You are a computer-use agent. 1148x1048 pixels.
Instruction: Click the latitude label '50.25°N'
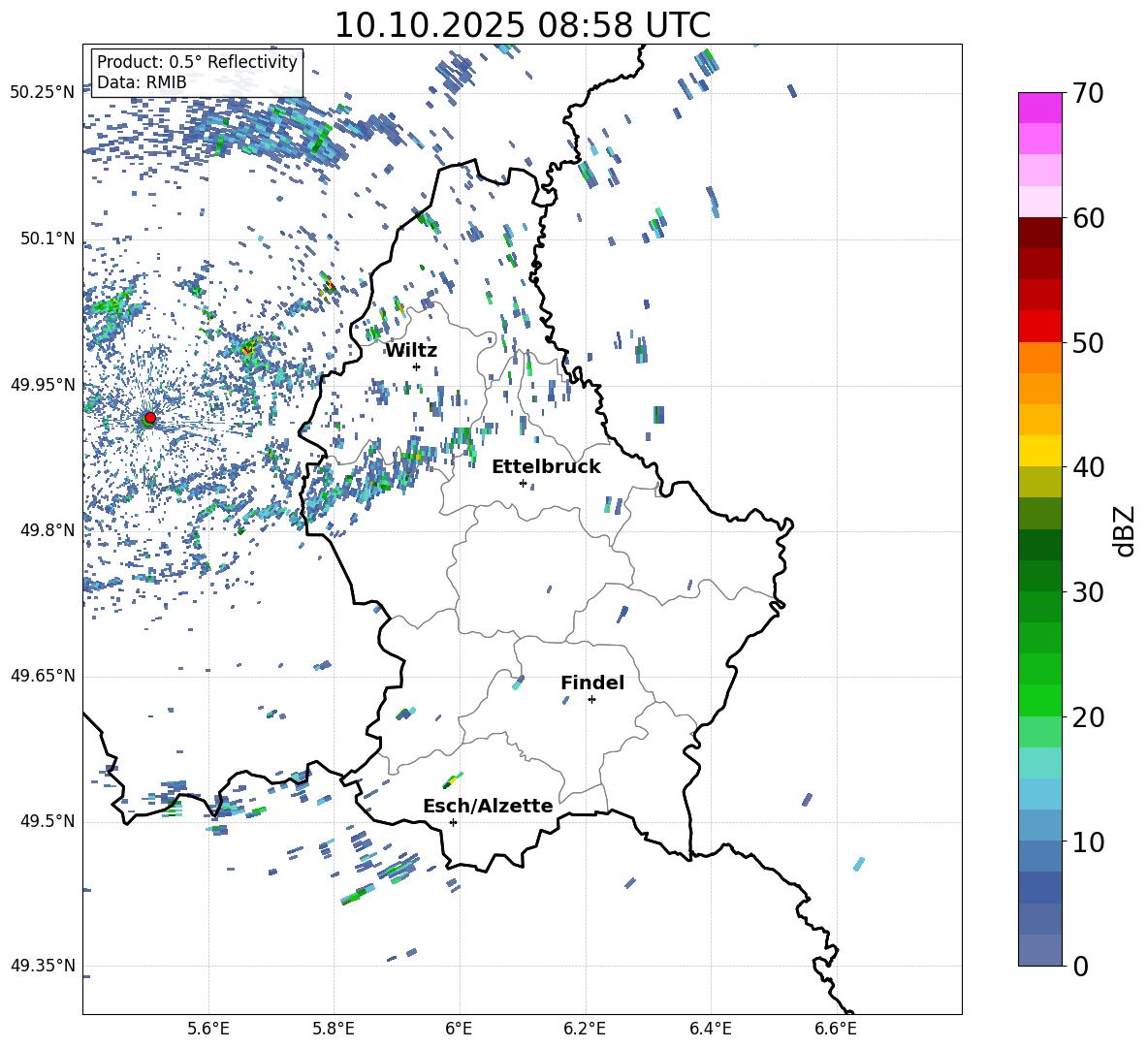(x=44, y=92)
